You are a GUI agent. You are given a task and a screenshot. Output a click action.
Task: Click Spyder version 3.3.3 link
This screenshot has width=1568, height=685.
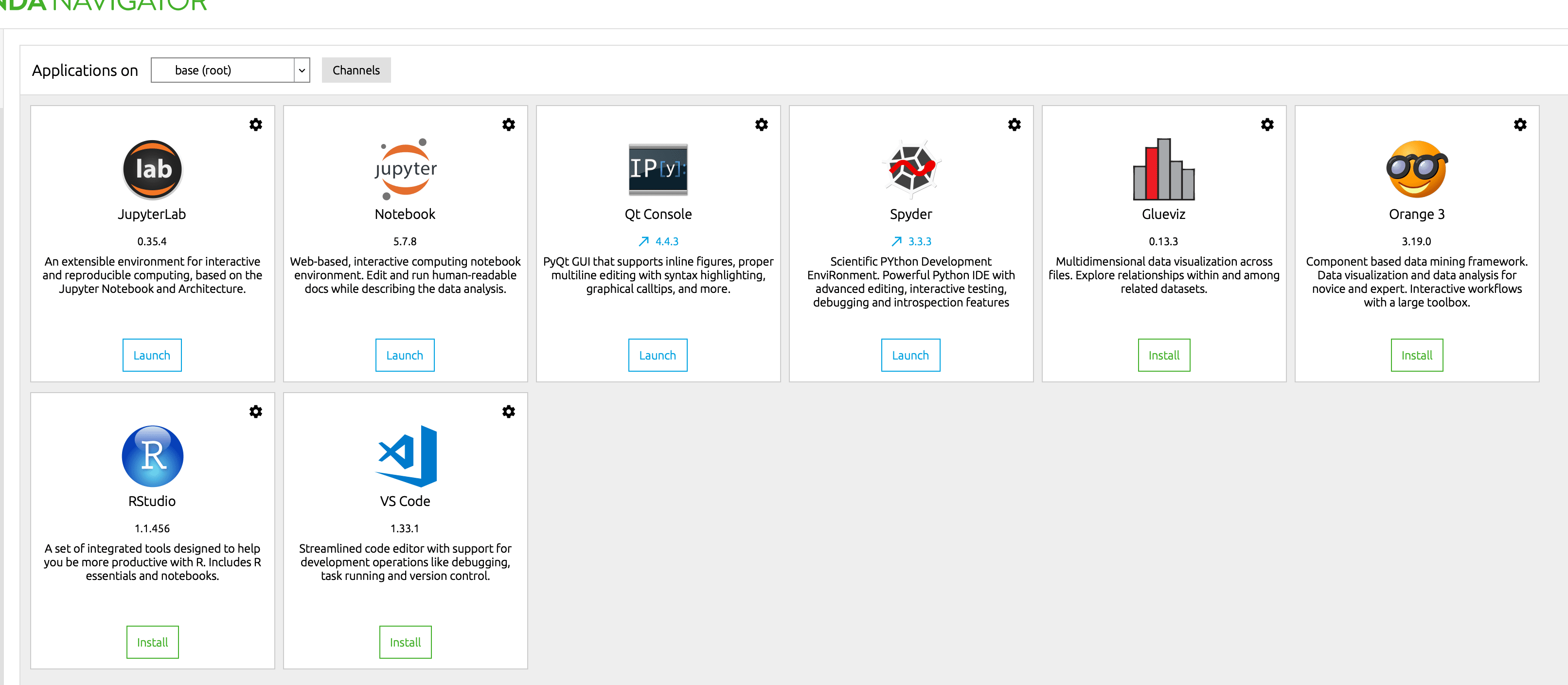pos(920,242)
